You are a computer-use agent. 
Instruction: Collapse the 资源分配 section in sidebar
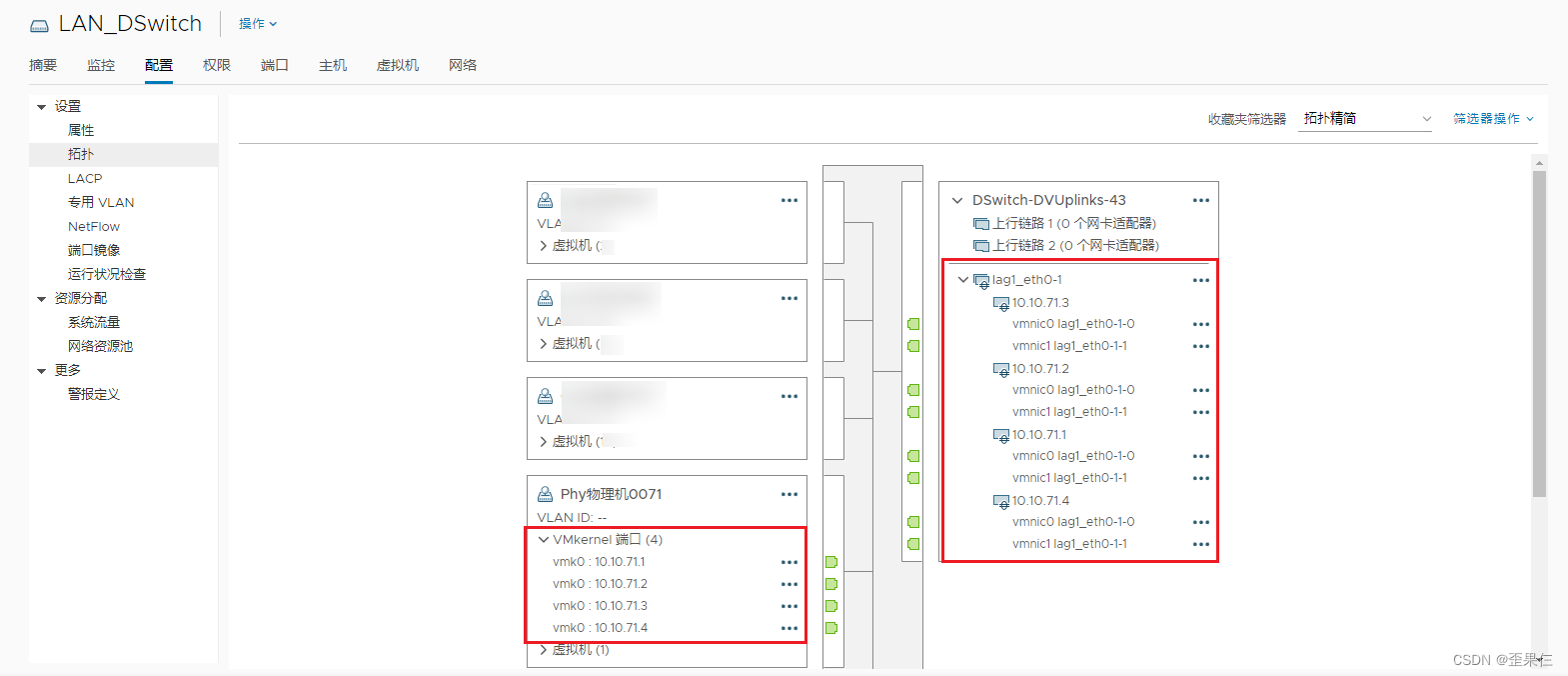click(42, 299)
